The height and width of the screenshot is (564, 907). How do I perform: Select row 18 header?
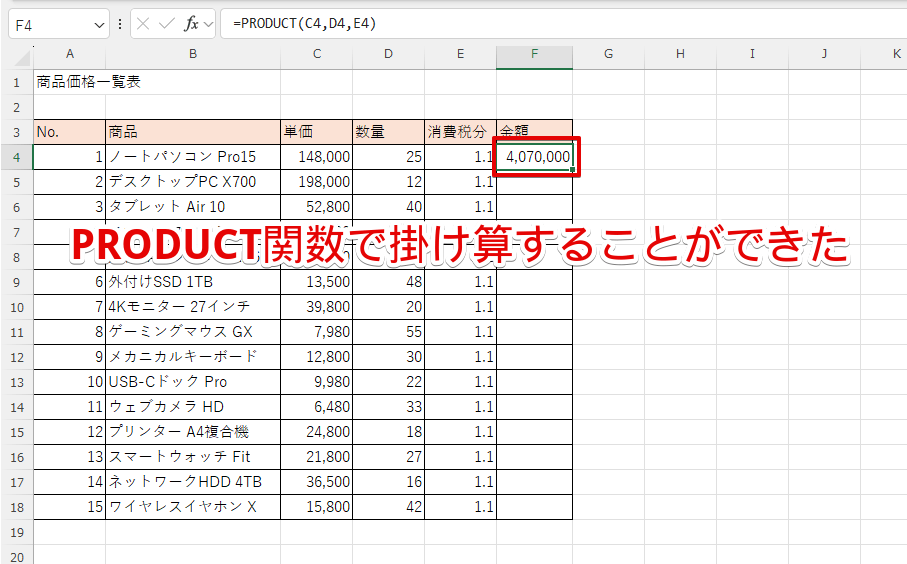[x=17, y=507]
